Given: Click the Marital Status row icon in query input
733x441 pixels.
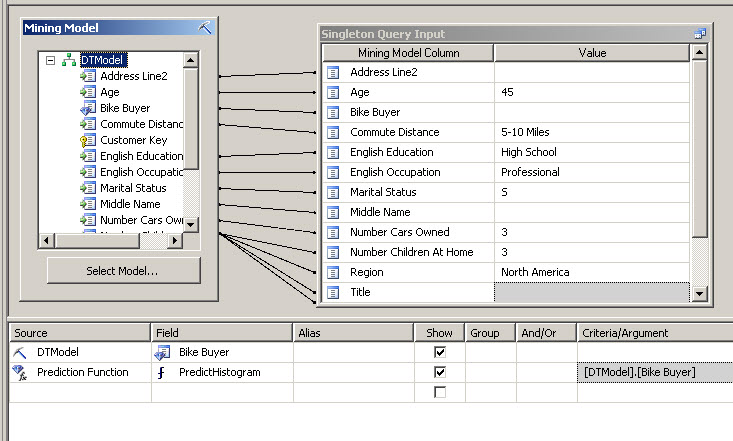Looking at the screenshot, I should 333,193.
